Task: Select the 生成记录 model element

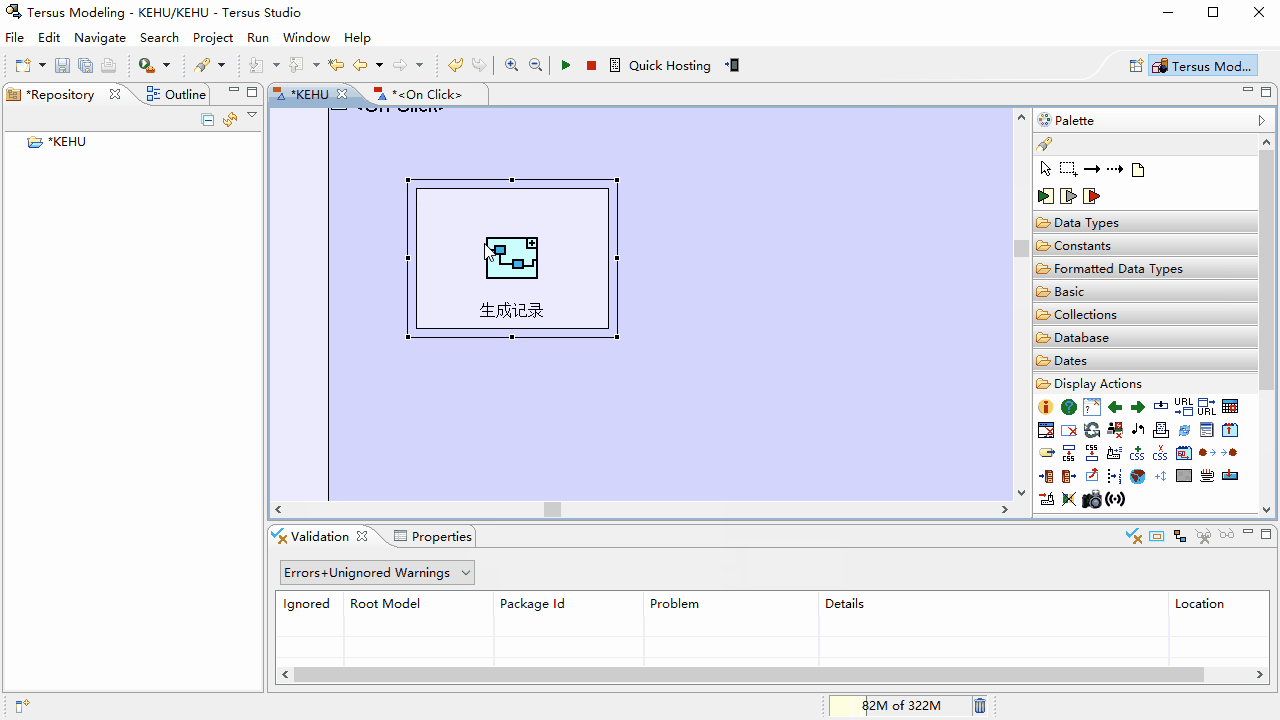Action: [x=512, y=258]
